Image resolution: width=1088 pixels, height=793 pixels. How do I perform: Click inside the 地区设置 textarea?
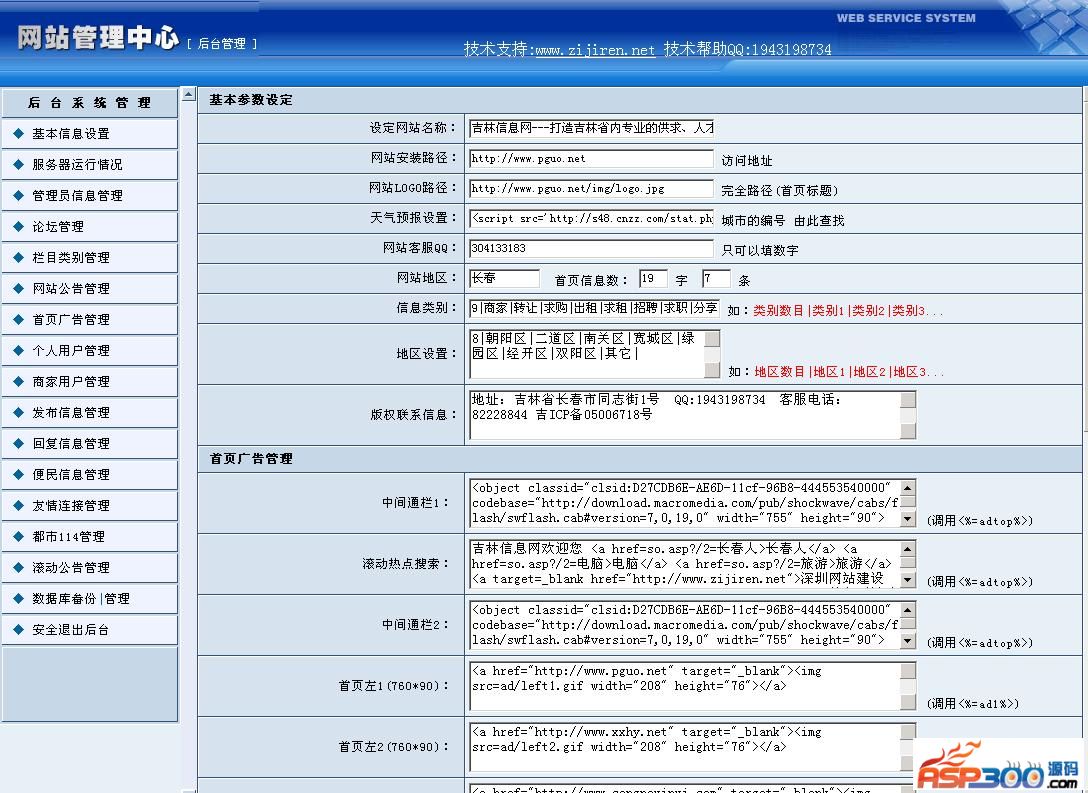[x=587, y=354]
